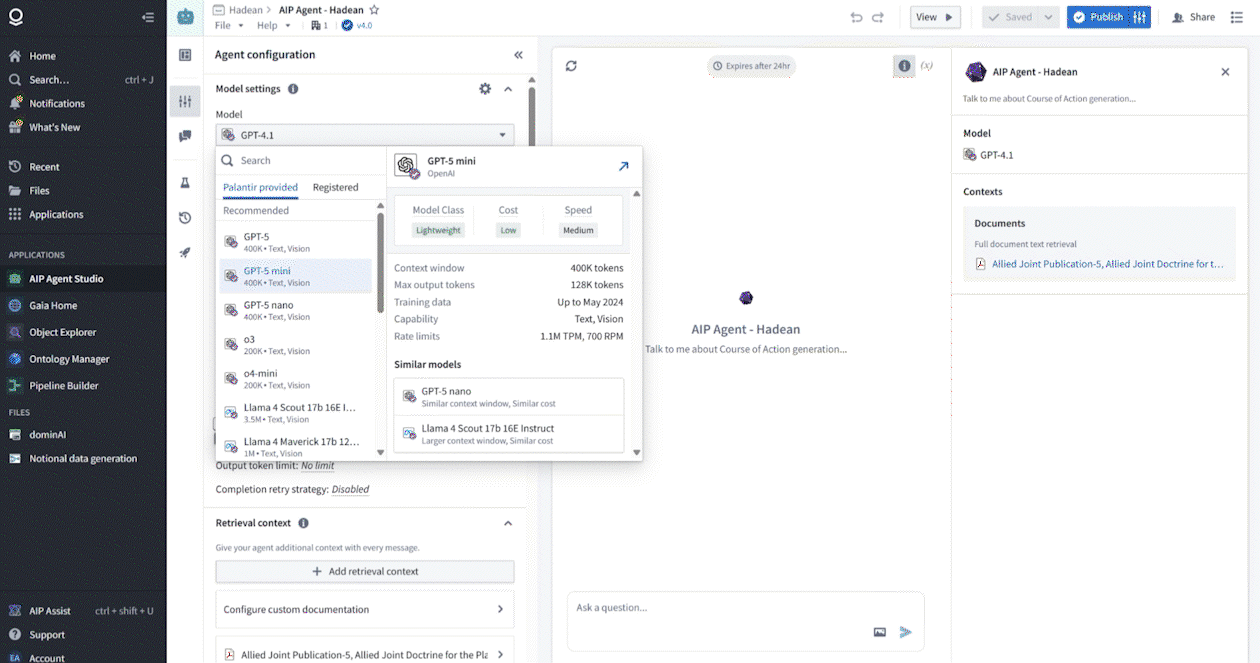Click the flask evaluations icon in side strip
The height and width of the screenshot is (663, 1260).
(185, 183)
